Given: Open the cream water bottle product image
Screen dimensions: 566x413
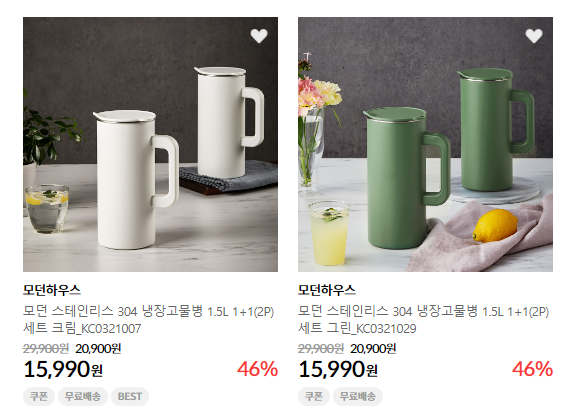Looking at the screenshot, I should pos(151,144).
